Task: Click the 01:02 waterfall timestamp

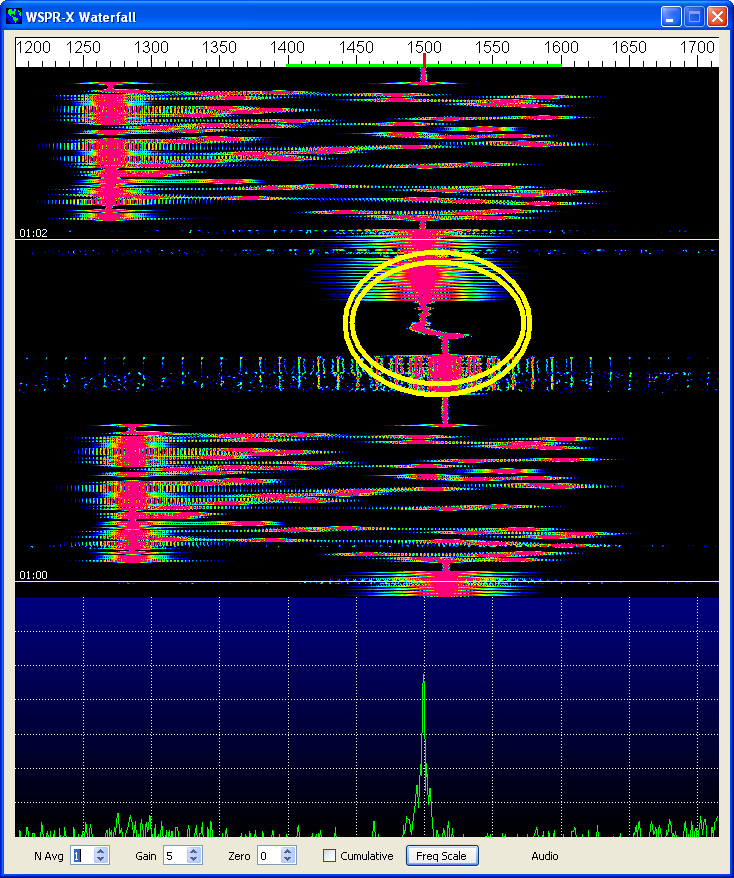Action: [34, 233]
